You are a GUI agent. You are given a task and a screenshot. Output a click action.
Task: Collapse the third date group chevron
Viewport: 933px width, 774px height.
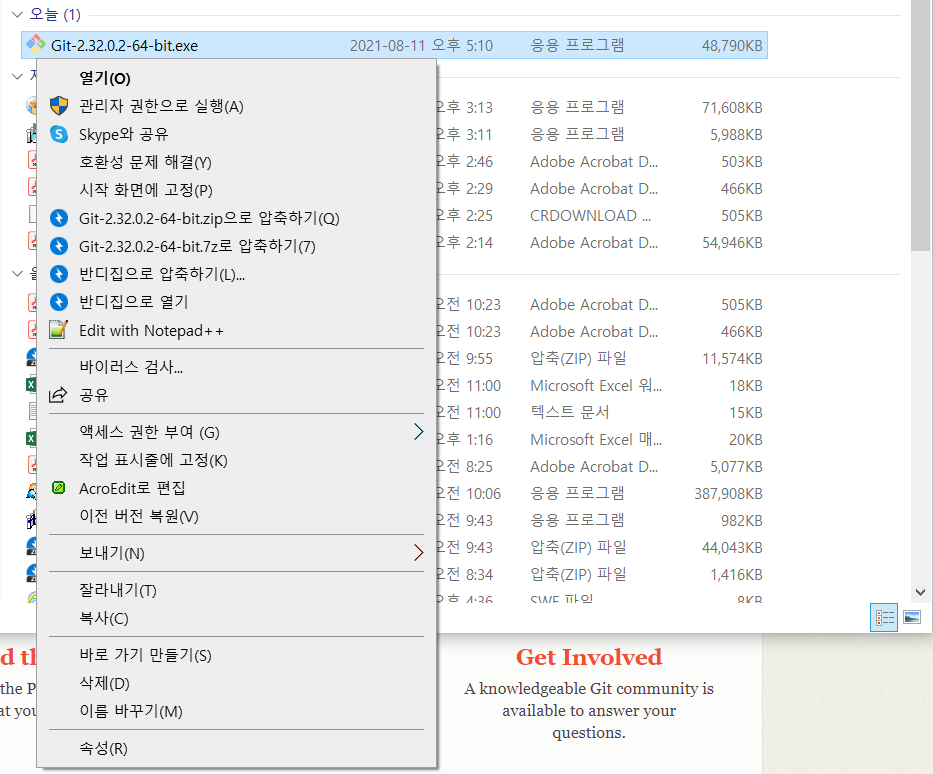pos(17,274)
